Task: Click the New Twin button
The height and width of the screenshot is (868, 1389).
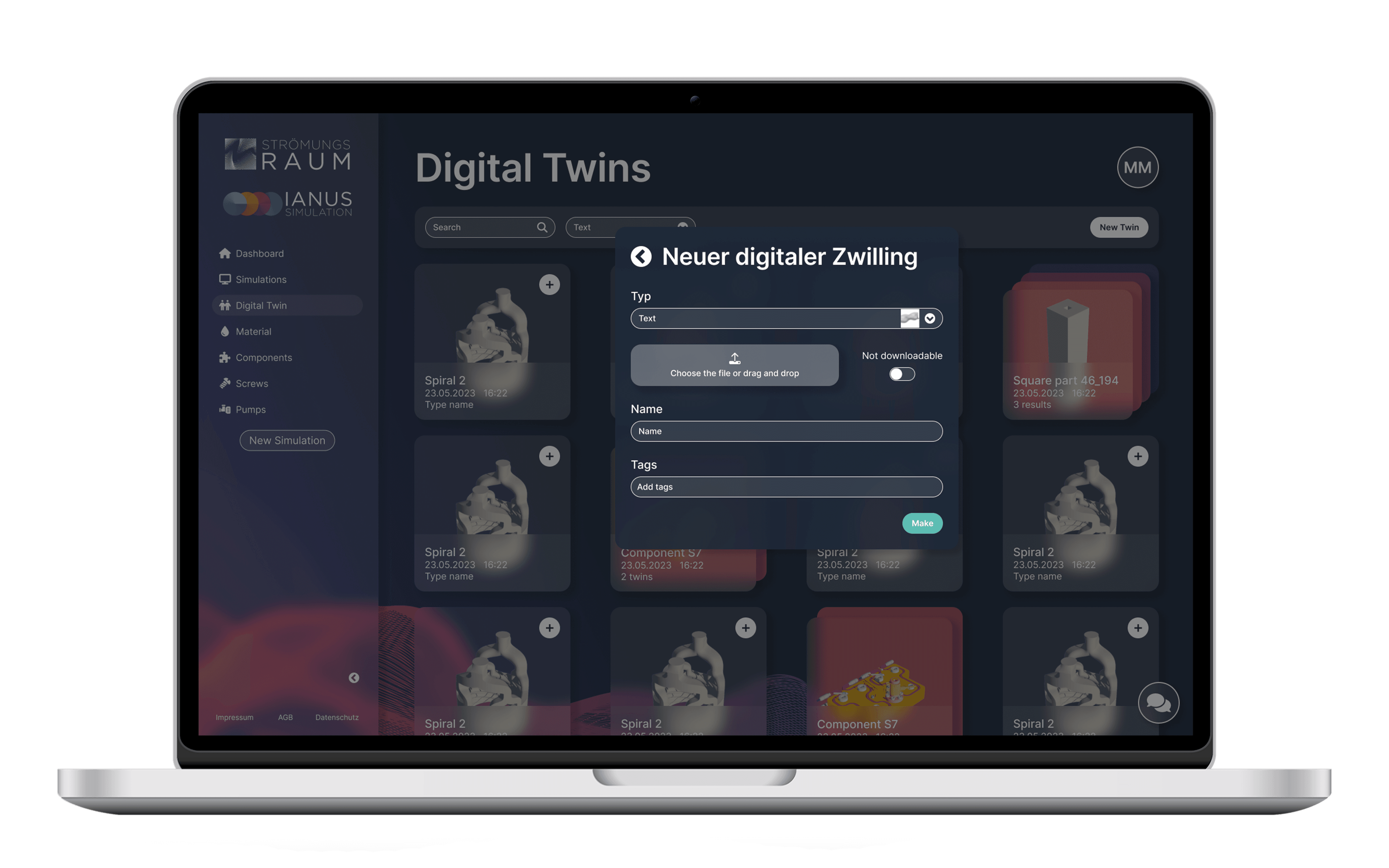Action: [1119, 227]
